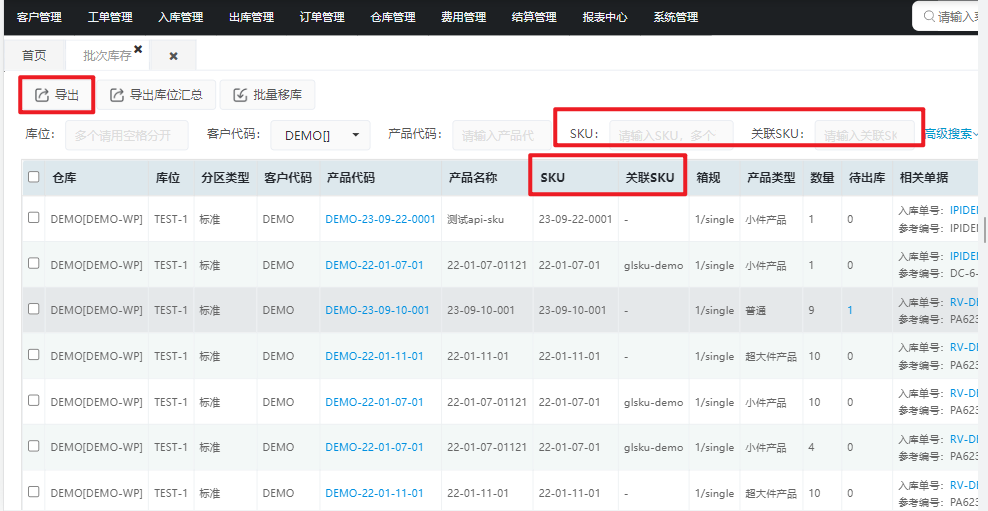Expand 高级搜索 advanced search
The image size is (988, 511).
[951, 134]
